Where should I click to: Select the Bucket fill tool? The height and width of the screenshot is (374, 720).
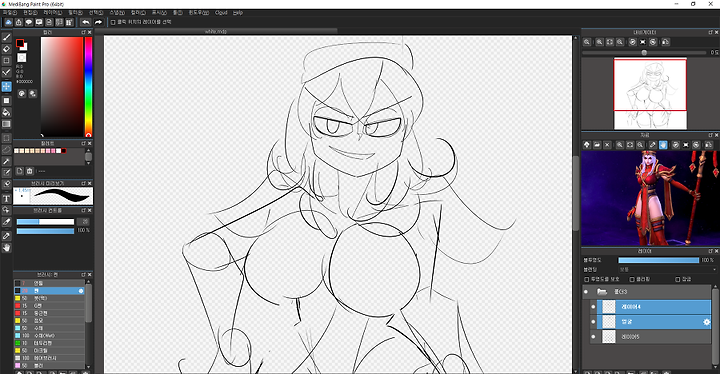coord(6,113)
